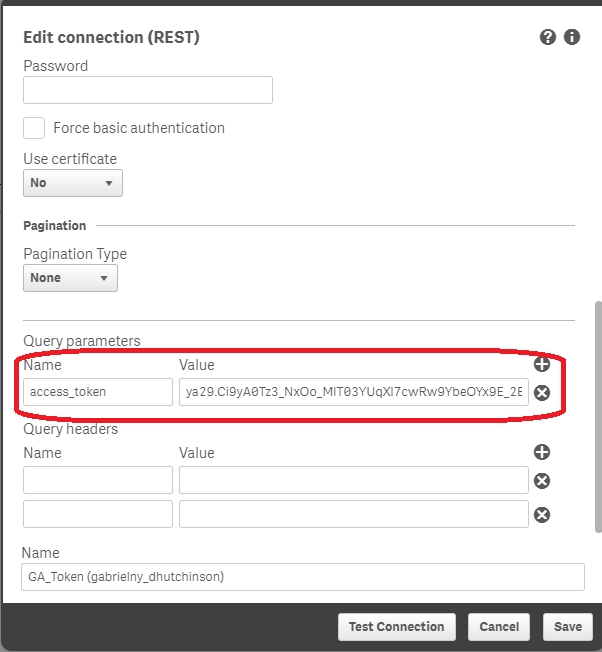Expand the Pagination Type dropdown
The width and height of the screenshot is (602, 652).
pos(70,278)
